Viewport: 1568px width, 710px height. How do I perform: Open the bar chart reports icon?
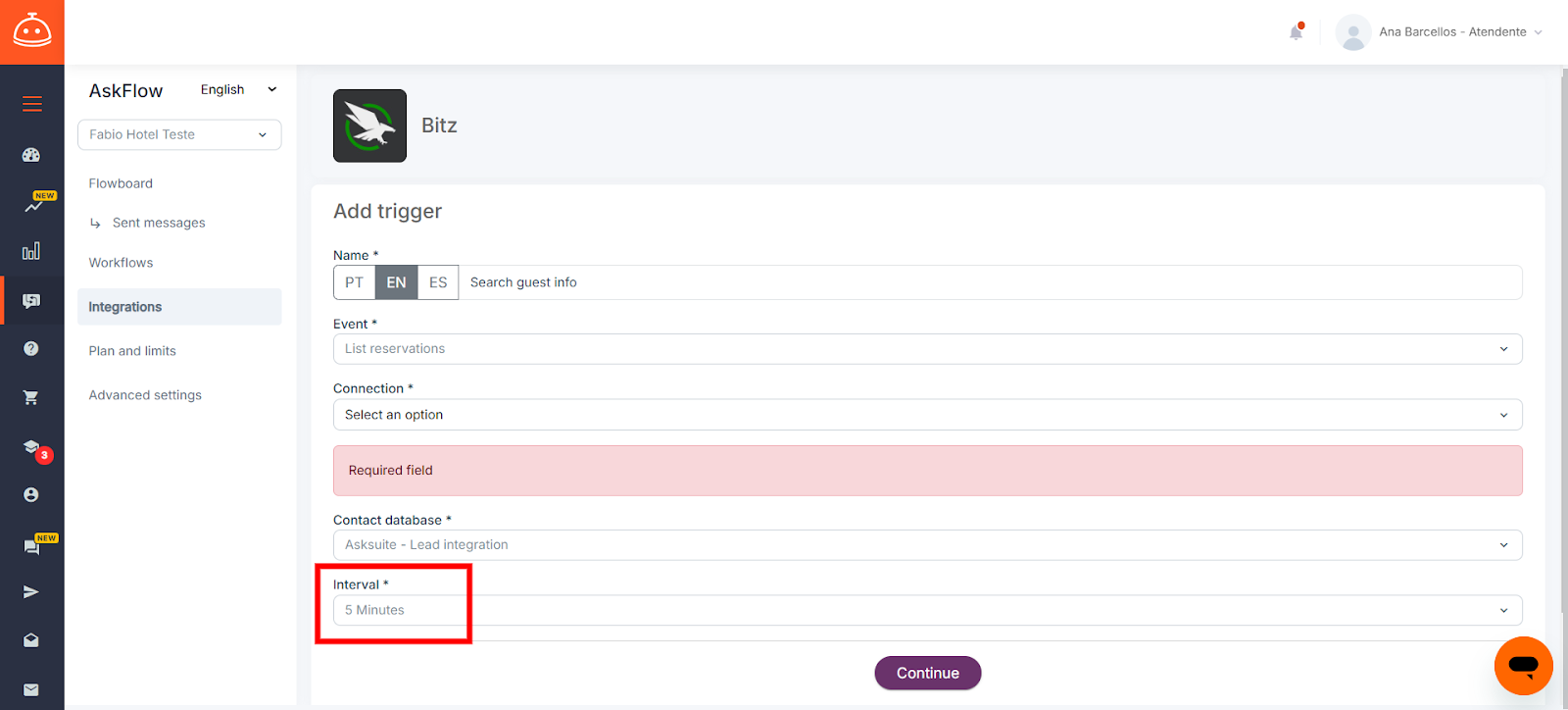(x=31, y=252)
